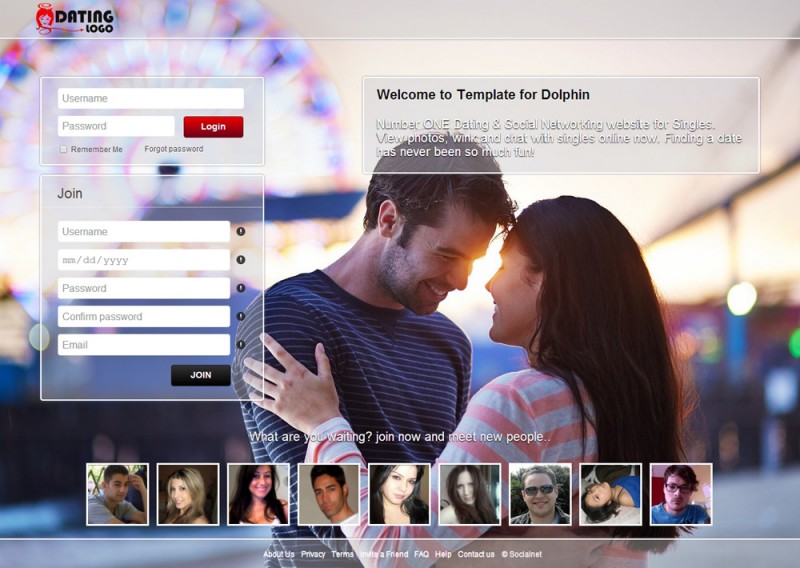The image size is (800, 568).
Task: Focus the mm/dd/yyyy birth date field
Action: pyautogui.click(x=144, y=260)
